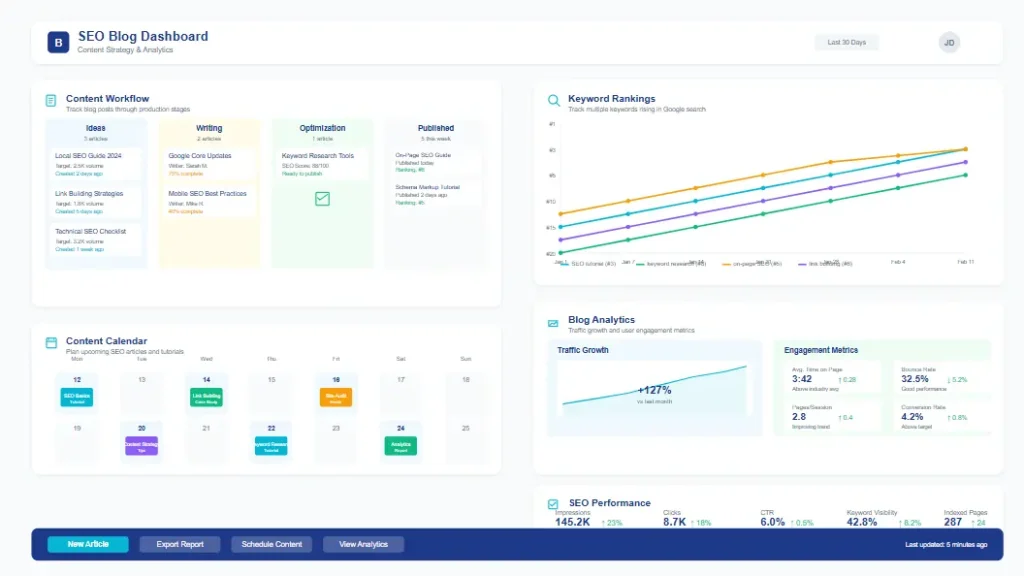Viewport: 1024px width, 576px height.
Task: Expand the Ideas column in Content Workflow
Action: [x=96, y=128]
